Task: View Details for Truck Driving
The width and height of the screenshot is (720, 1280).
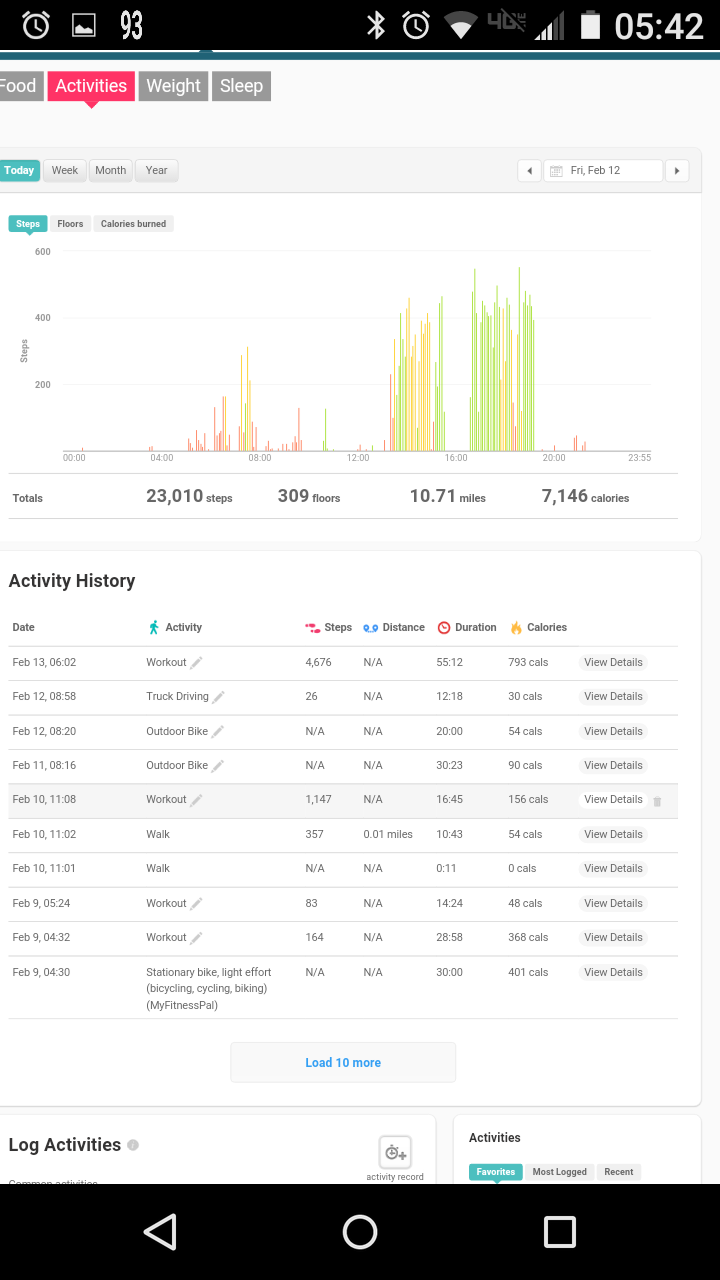Action: click(613, 697)
